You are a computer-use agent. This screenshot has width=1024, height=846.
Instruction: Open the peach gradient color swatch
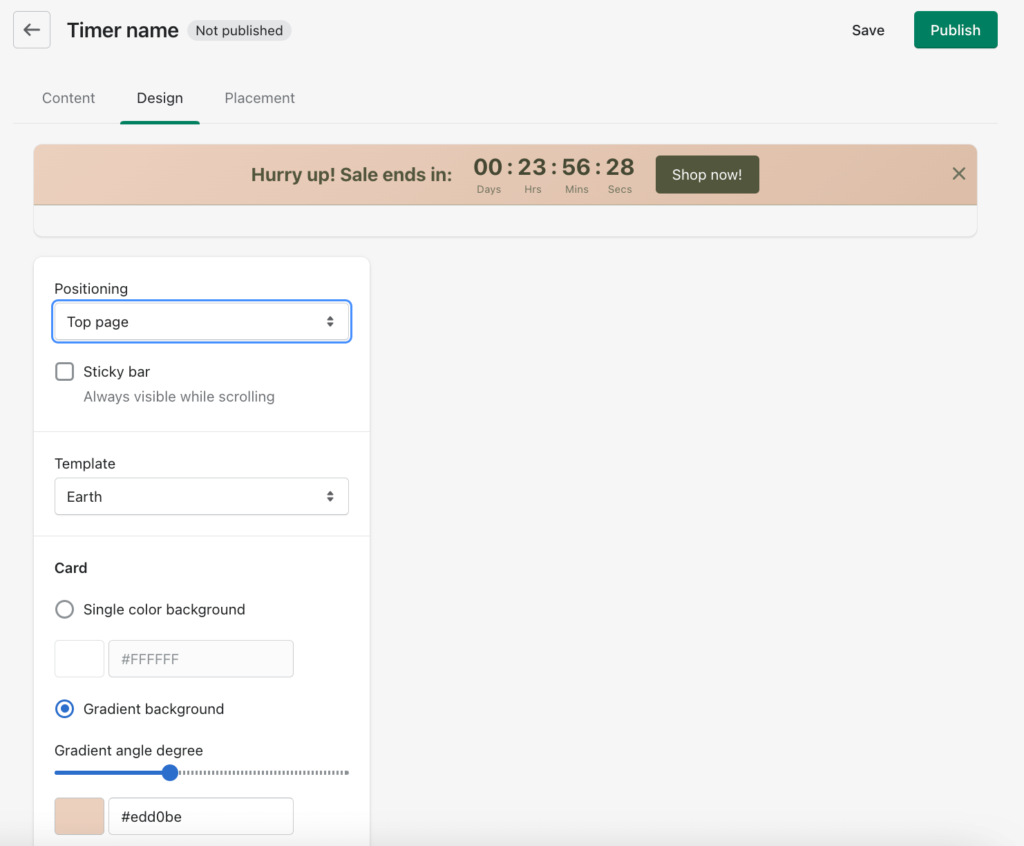coord(79,816)
